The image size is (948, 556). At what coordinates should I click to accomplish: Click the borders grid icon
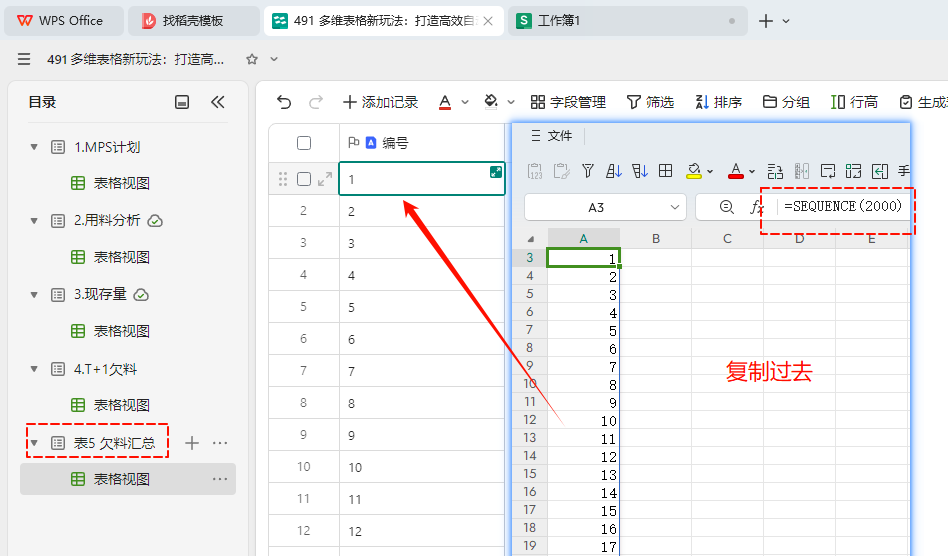[x=666, y=172]
